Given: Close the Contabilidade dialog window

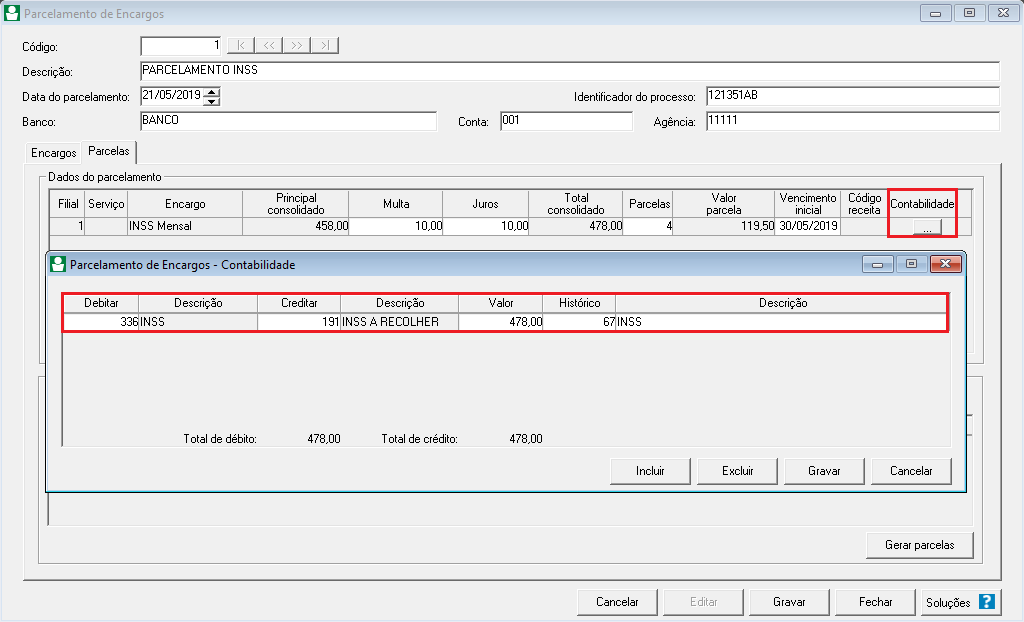Looking at the screenshot, I should [x=945, y=265].
